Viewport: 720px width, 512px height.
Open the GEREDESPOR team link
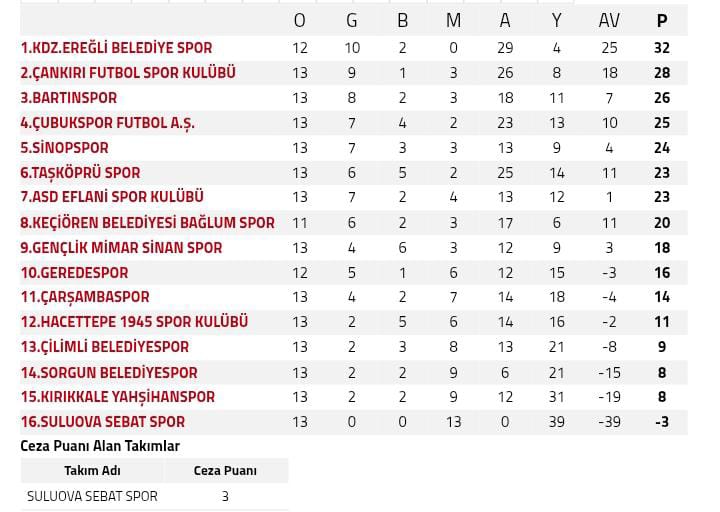point(74,273)
